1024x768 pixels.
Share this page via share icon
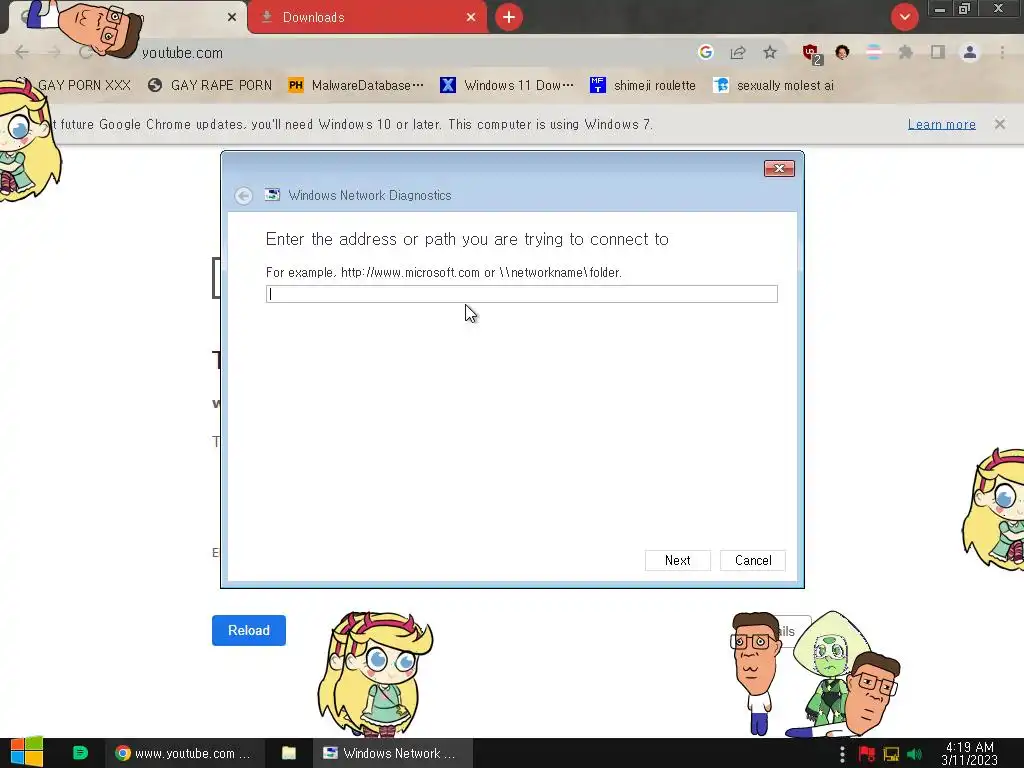(738, 52)
